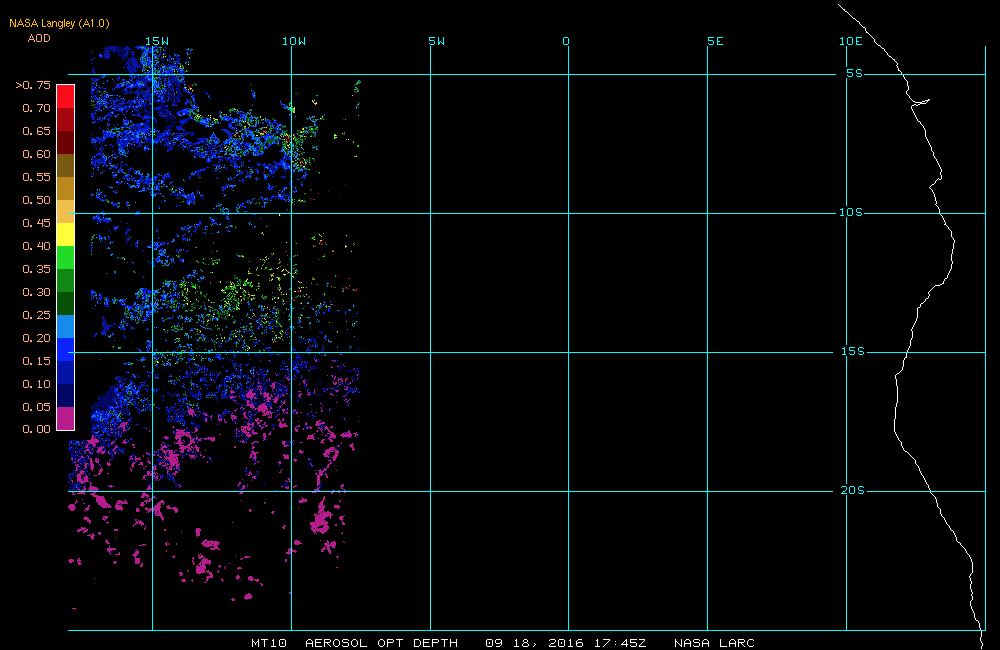Click the '09 18, 2016' date text
1000x650 pixels.
click(534, 643)
